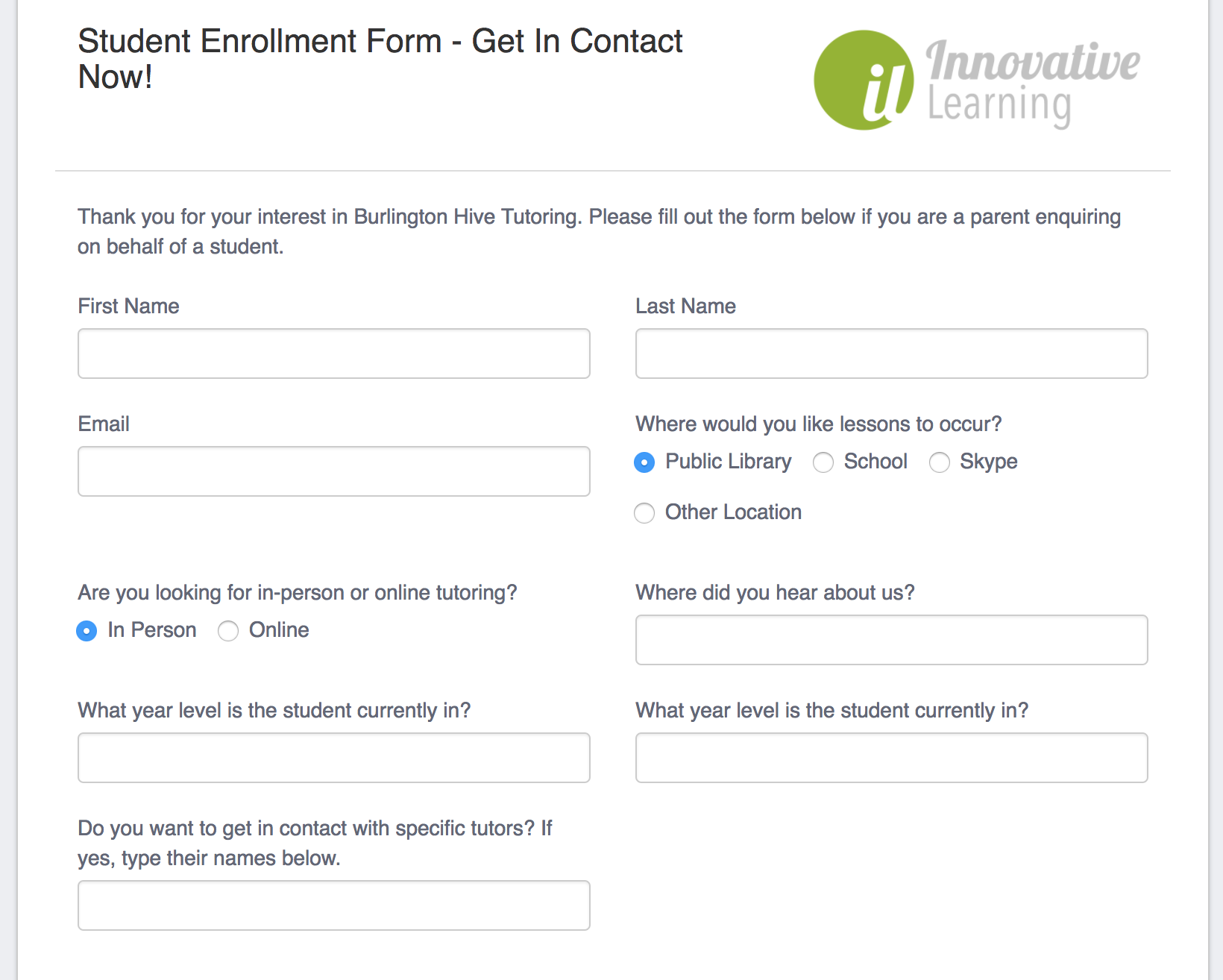Choose Online tutoring option
The image size is (1223, 980).
(x=228, y=631)
